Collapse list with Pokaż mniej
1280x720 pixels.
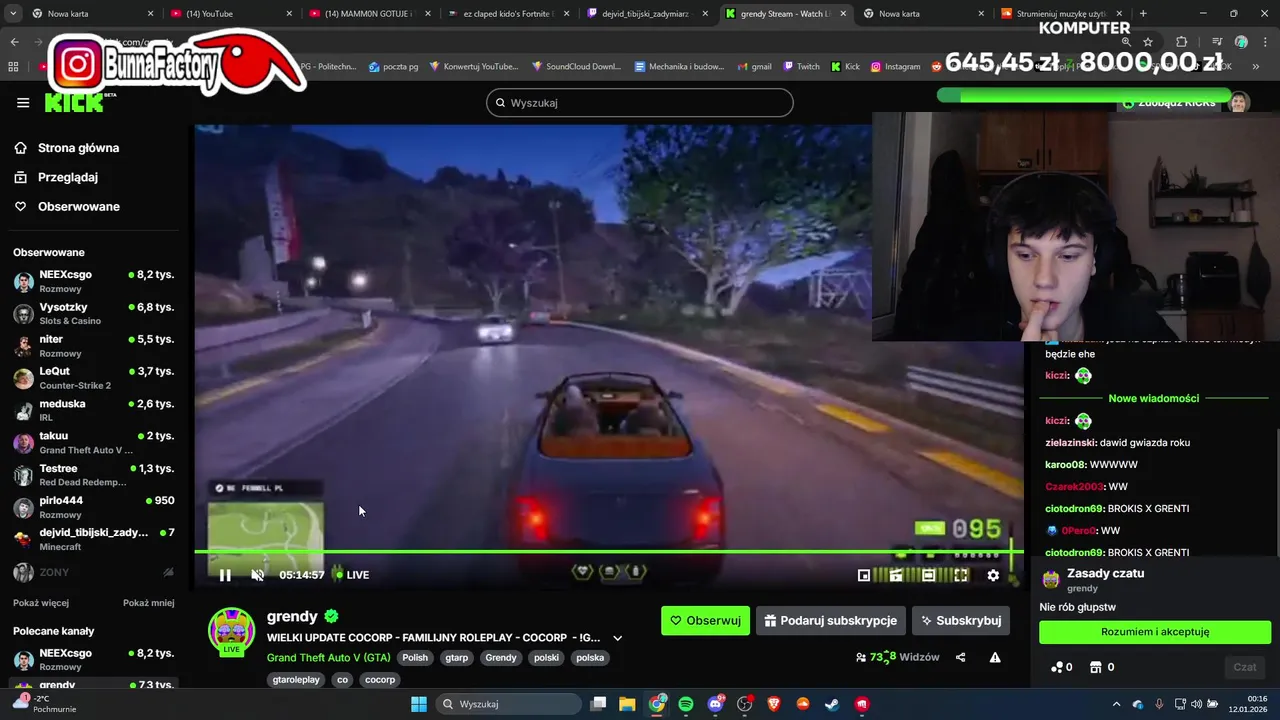click(149, 603)
